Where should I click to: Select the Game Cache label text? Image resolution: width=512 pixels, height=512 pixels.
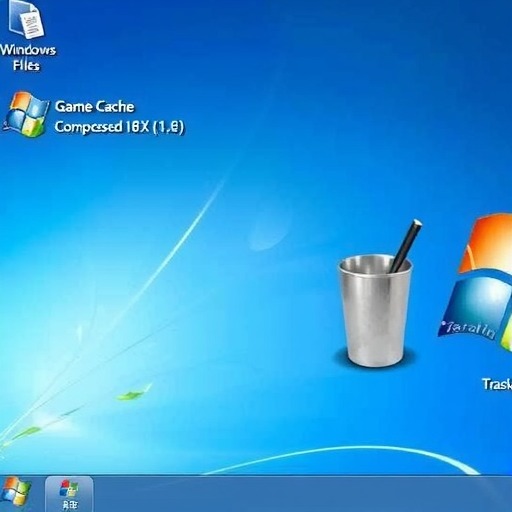click(95, 107)
